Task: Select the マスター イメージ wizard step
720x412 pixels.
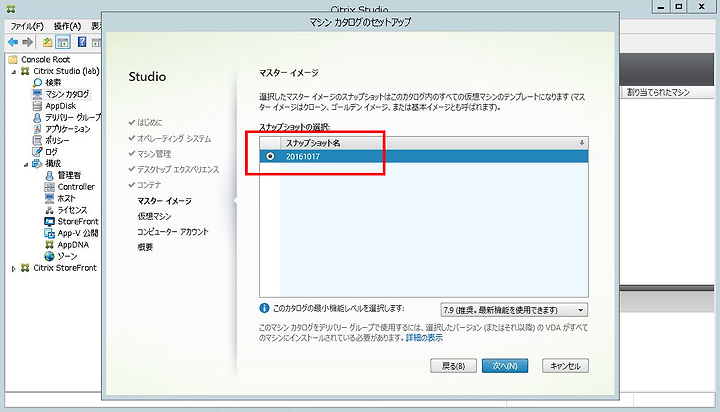Action: pyautogui.click(x=164, y=201)
